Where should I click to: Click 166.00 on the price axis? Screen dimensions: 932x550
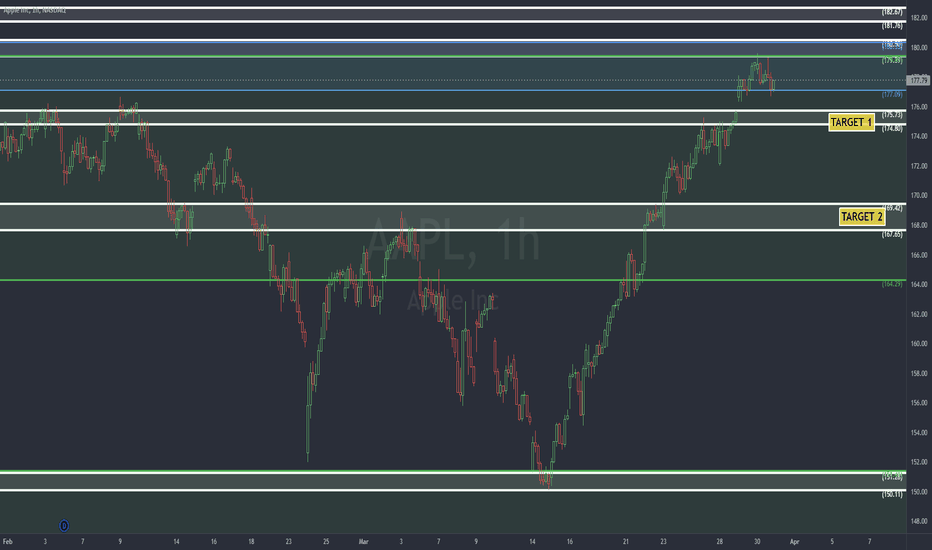[x=918, y=255]
